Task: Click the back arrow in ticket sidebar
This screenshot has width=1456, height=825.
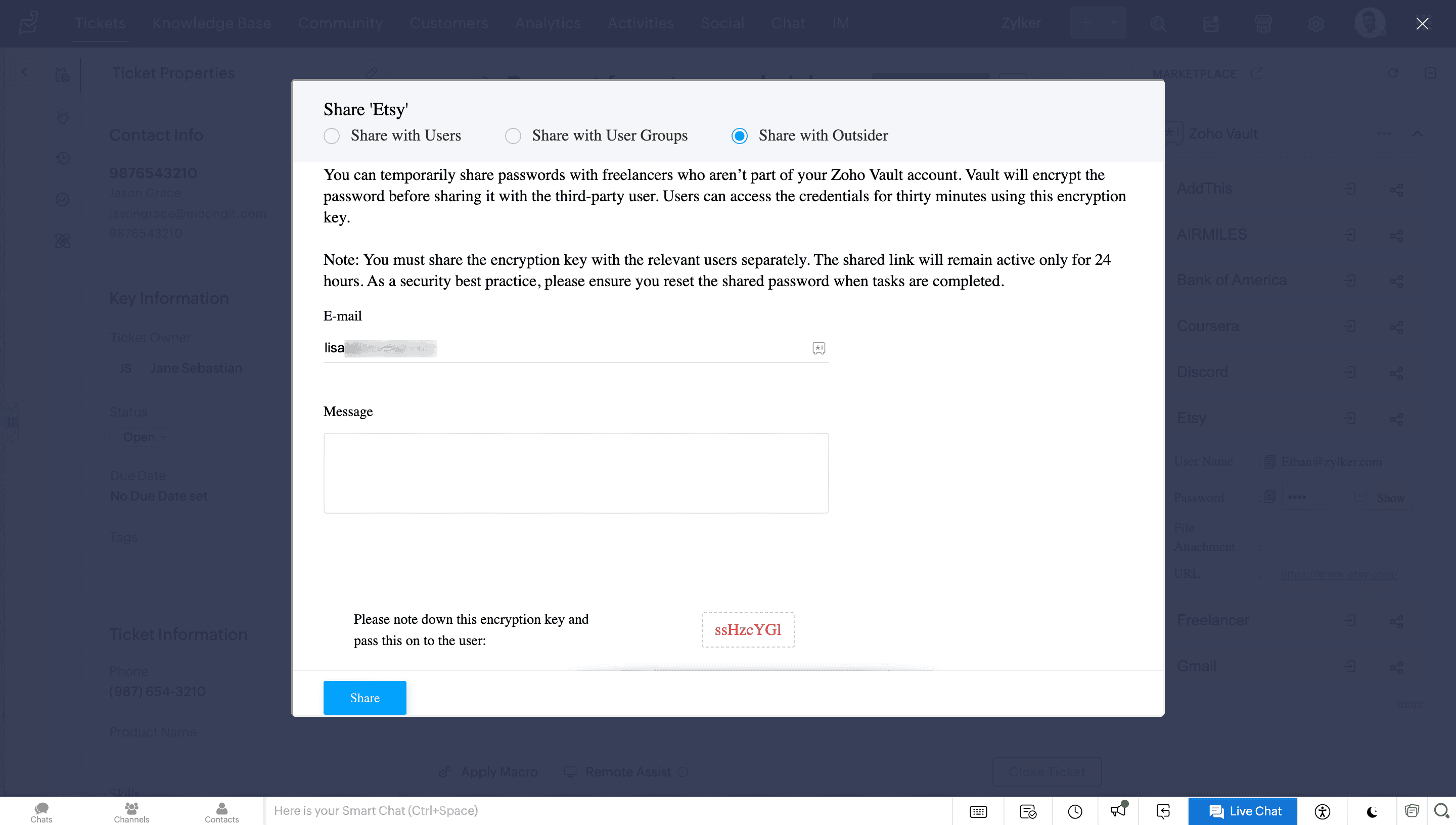Action: 24,72
